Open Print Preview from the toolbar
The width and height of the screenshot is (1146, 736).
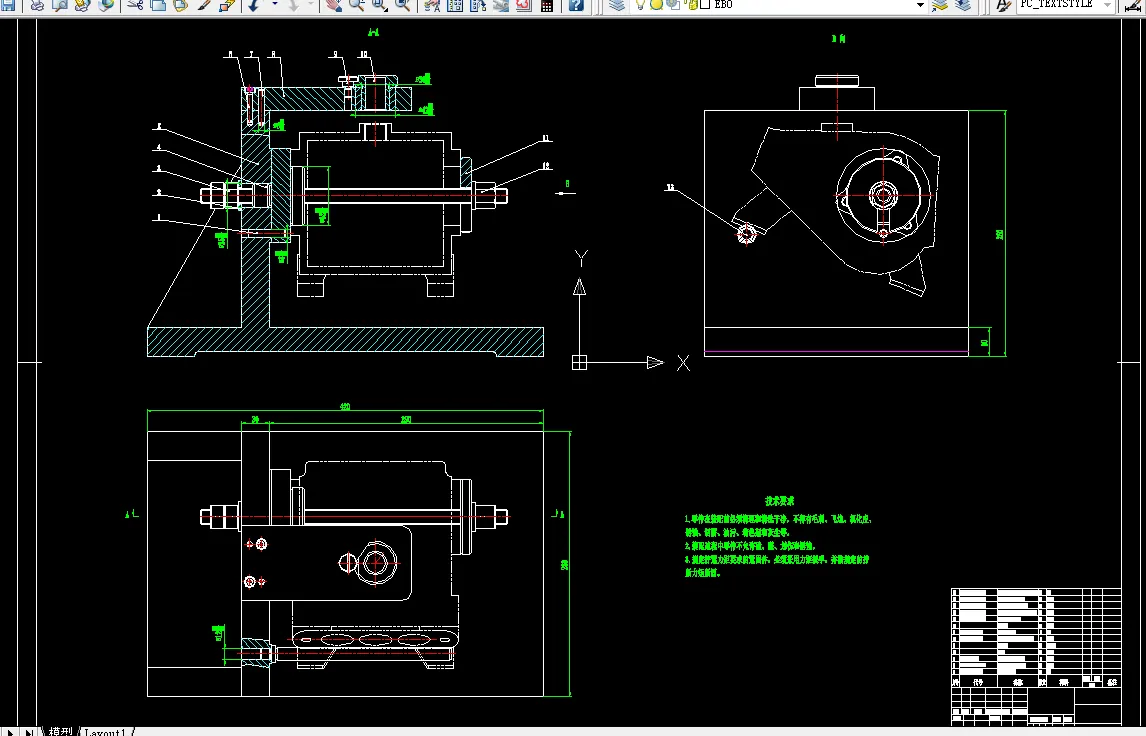tap(59, 5)
